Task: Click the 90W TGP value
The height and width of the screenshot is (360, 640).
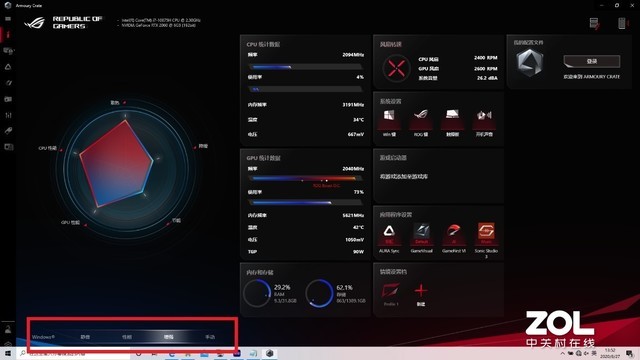Action: coord(358,252)
